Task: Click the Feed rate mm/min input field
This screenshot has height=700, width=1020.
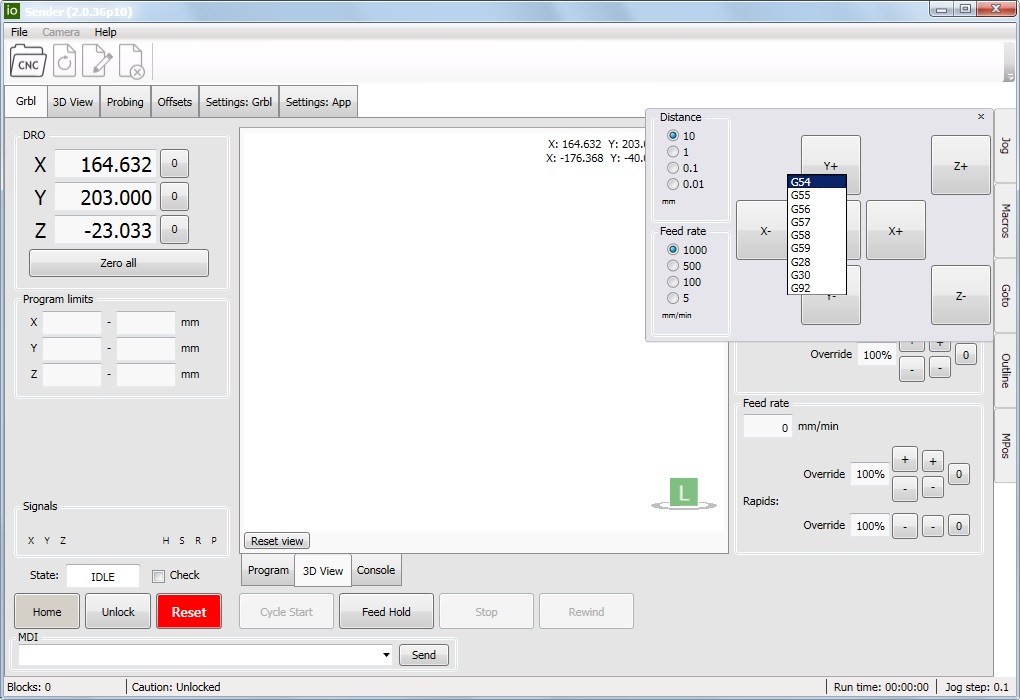Action: [x=767, y=427]
